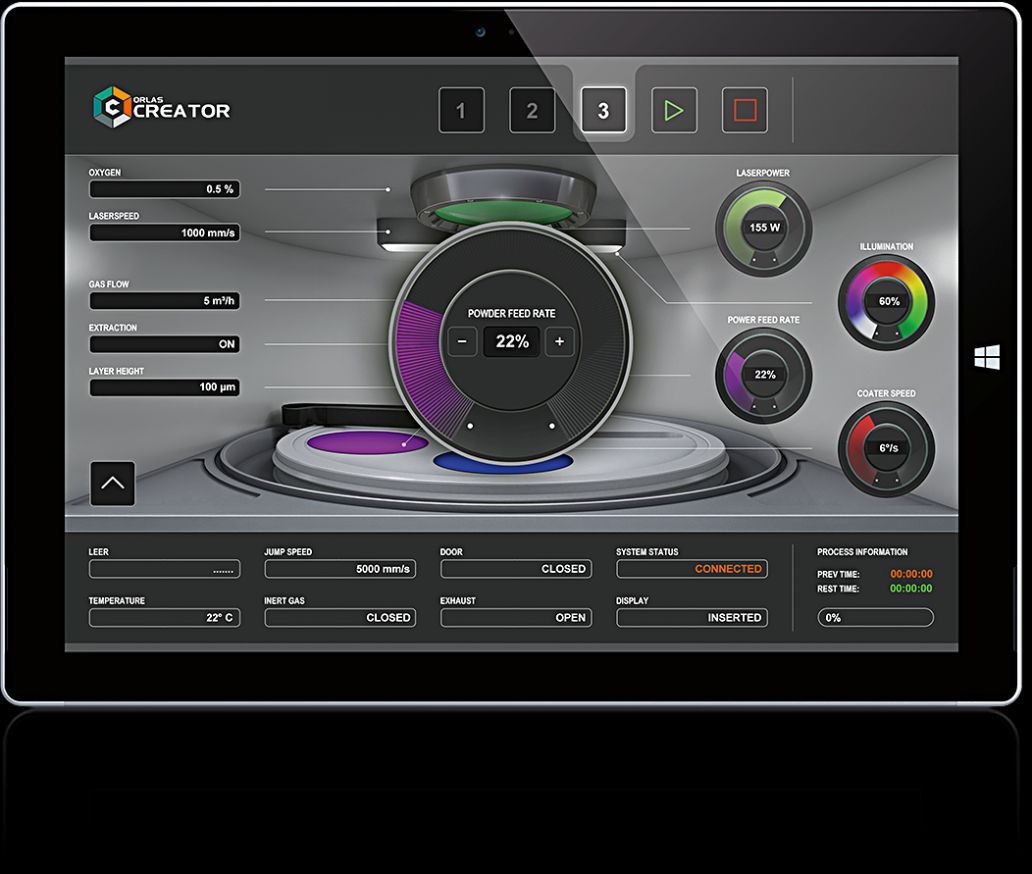Collapse panel using the up chevron button
The image size is (1032, 874).
pos(113,484)
